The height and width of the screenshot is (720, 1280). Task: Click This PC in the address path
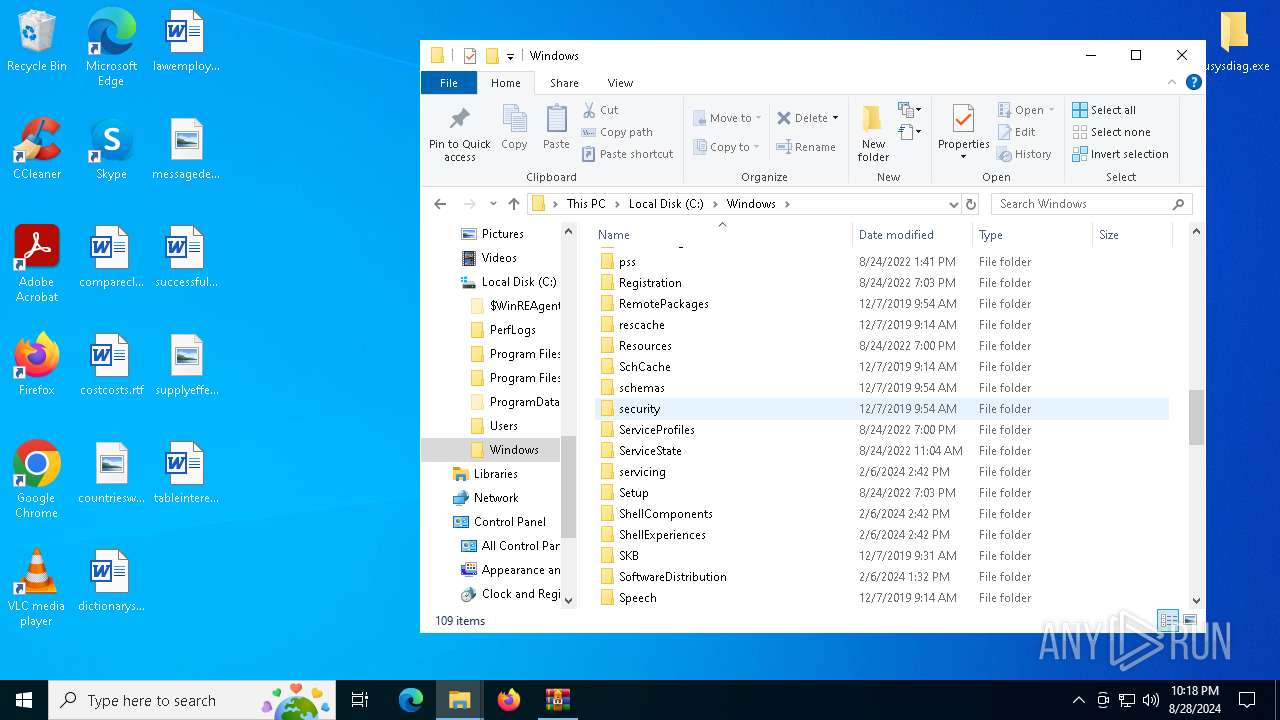click(x=586, y=204)
